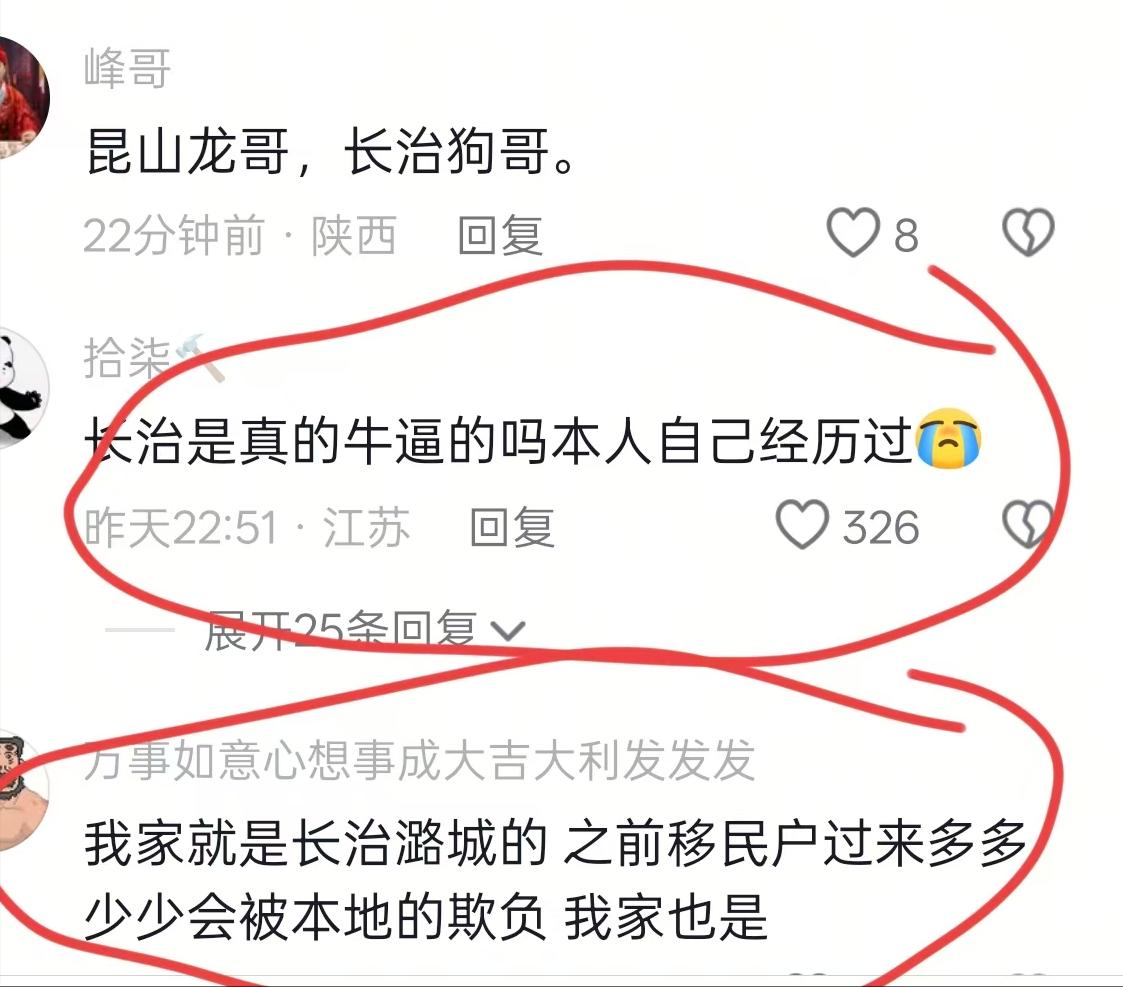Click the 326 like count
The height and width of the screenshot is (987, 1123).
[880, 528]
